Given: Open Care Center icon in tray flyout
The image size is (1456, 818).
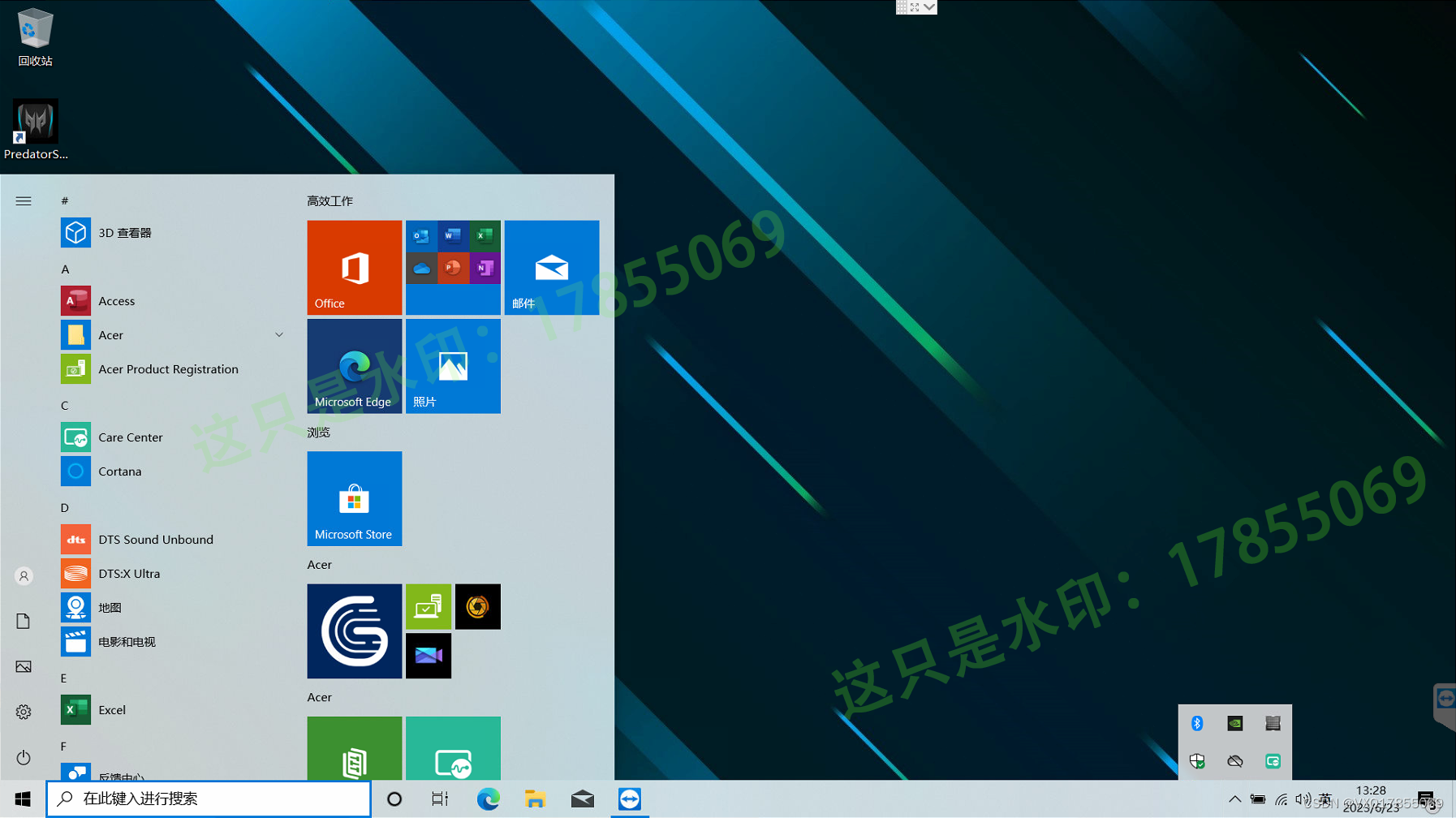Looking at the screenshot, I should (1273, 761).
